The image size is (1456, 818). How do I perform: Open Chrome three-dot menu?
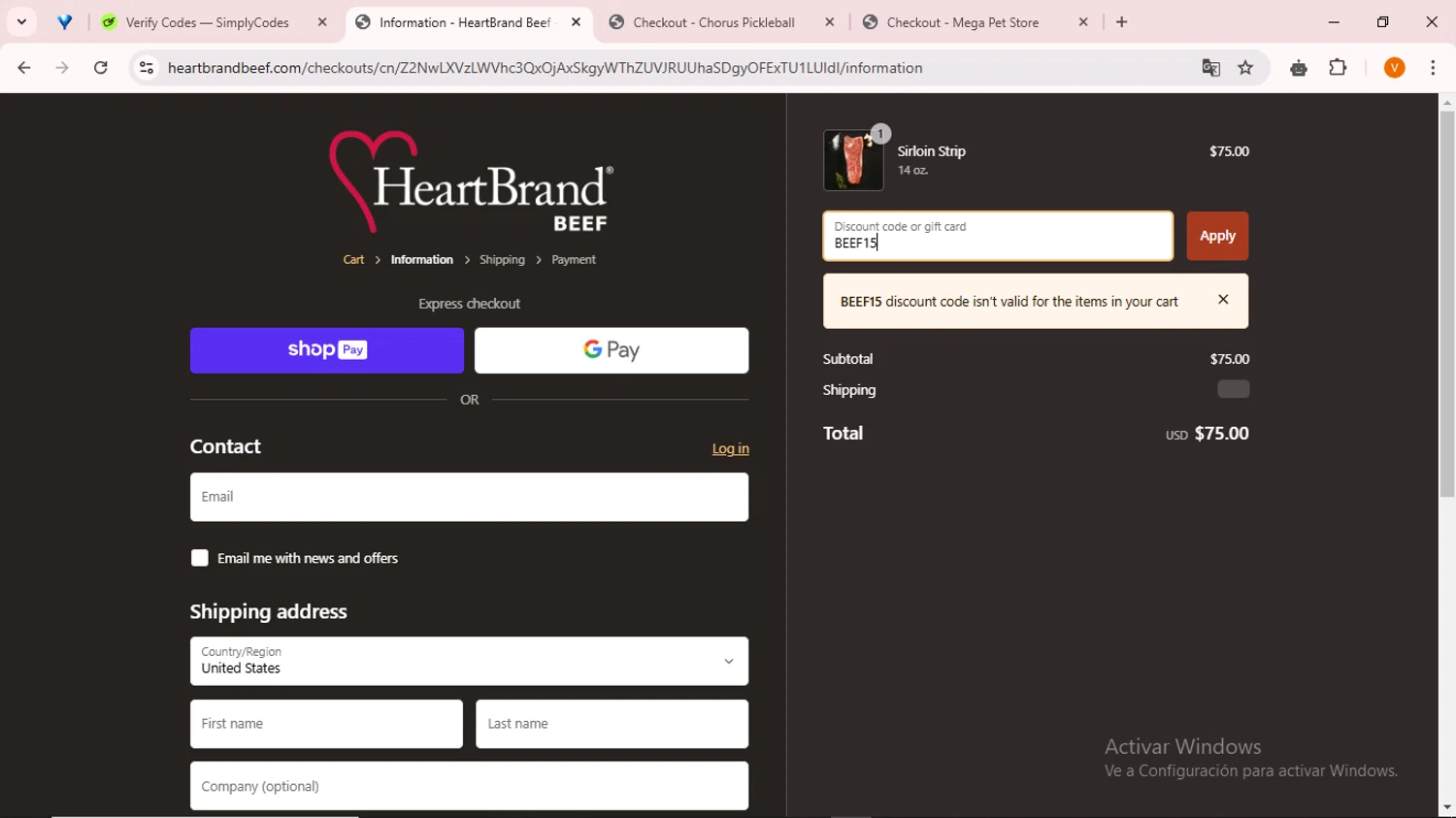[x=1433, y=68]
